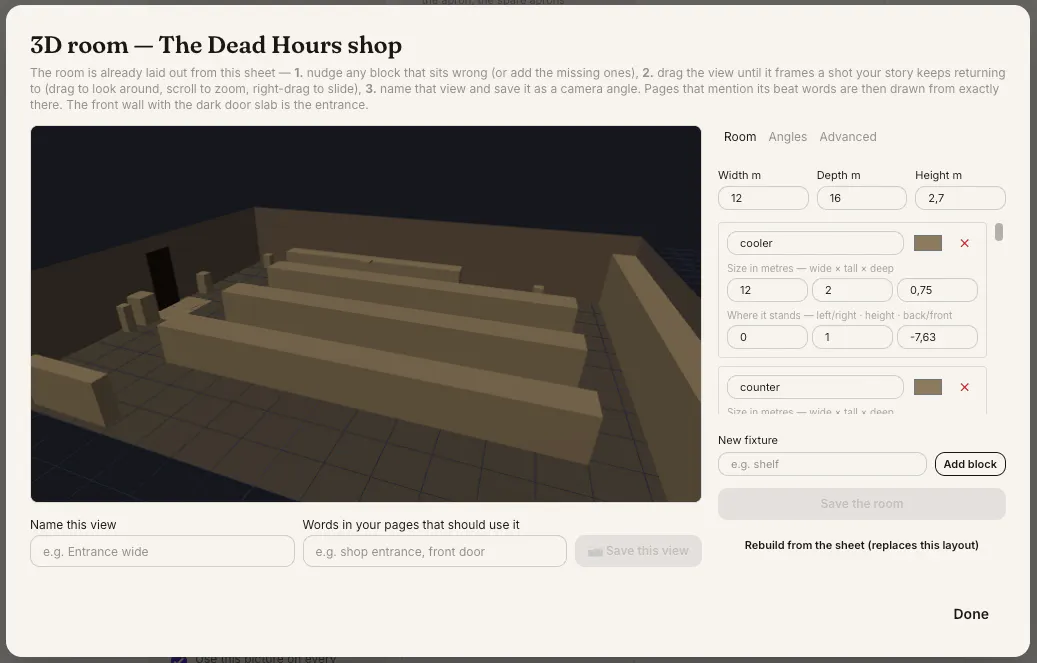Click Done to close the dialog
This screenshot has width=1037, height=663.
click(971, 614)
